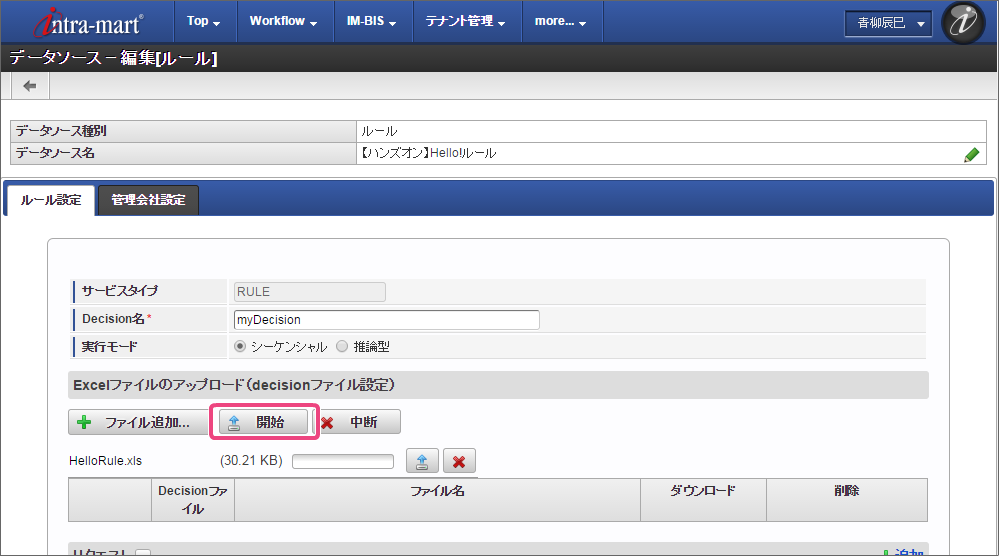Open the テナント管理 dropdown menu

466,21
